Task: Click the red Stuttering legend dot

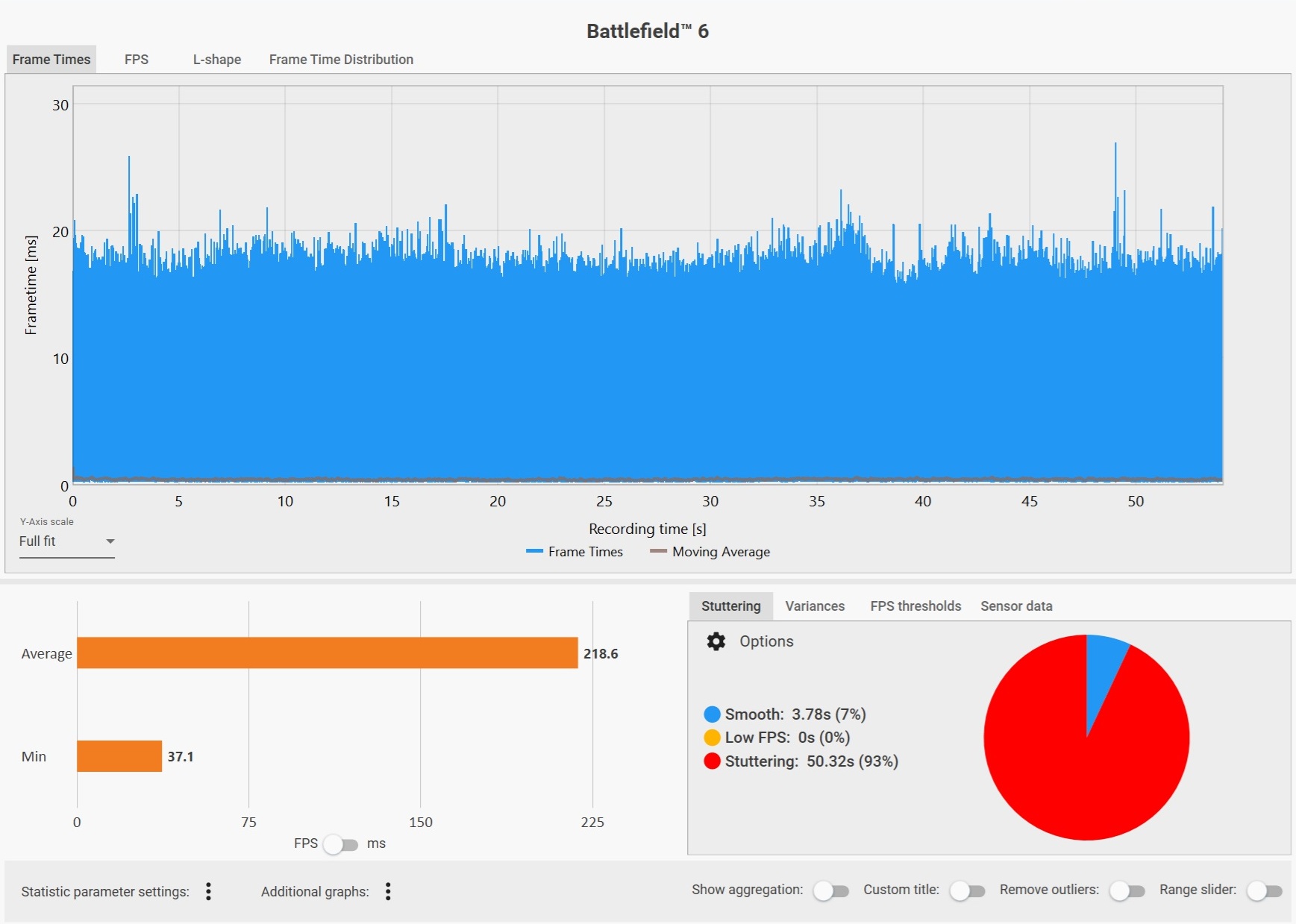Action: tap(712, 761)
